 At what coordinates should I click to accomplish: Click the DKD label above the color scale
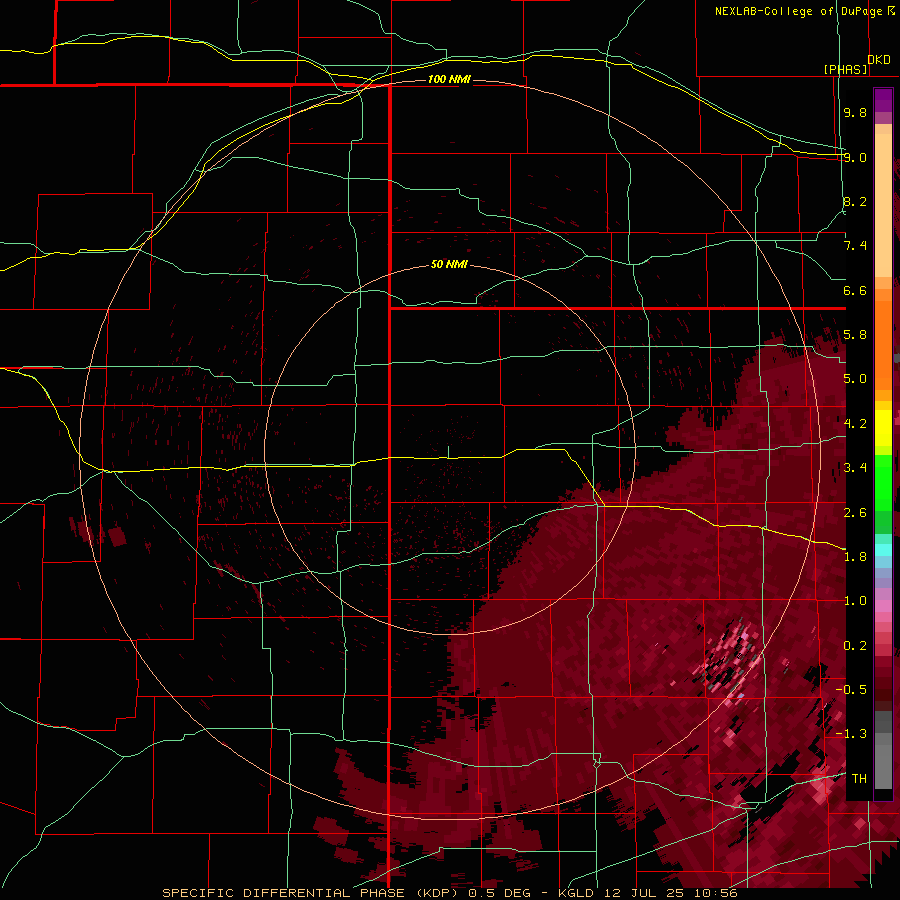click(879, 59)
